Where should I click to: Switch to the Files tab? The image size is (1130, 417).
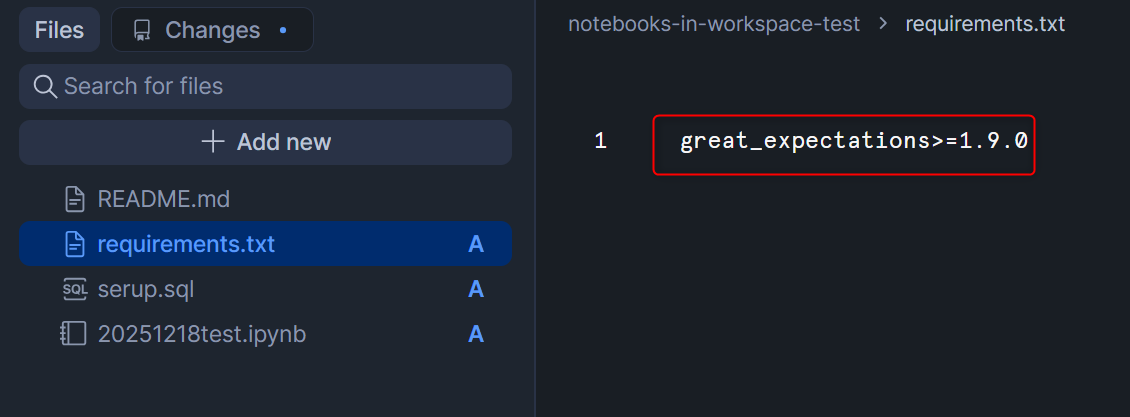tap(59, 30)
